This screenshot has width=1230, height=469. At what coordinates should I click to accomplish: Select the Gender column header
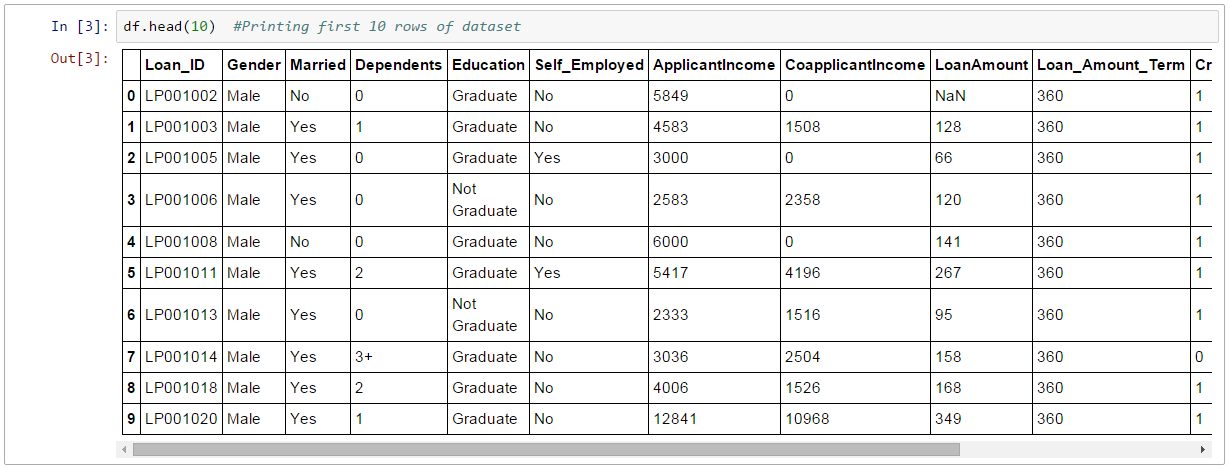click(254, 65)
